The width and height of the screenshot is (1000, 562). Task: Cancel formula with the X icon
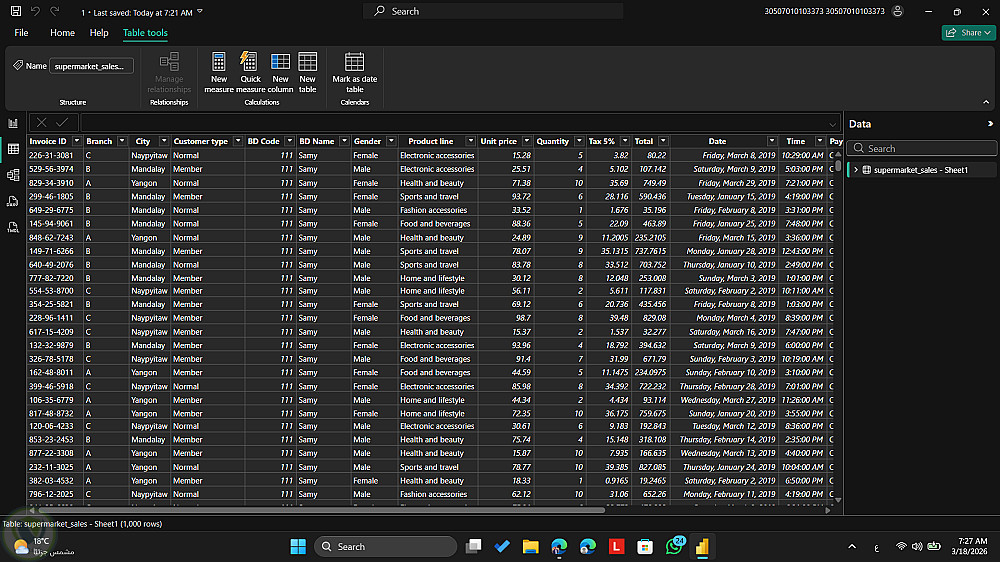(41, 122)
